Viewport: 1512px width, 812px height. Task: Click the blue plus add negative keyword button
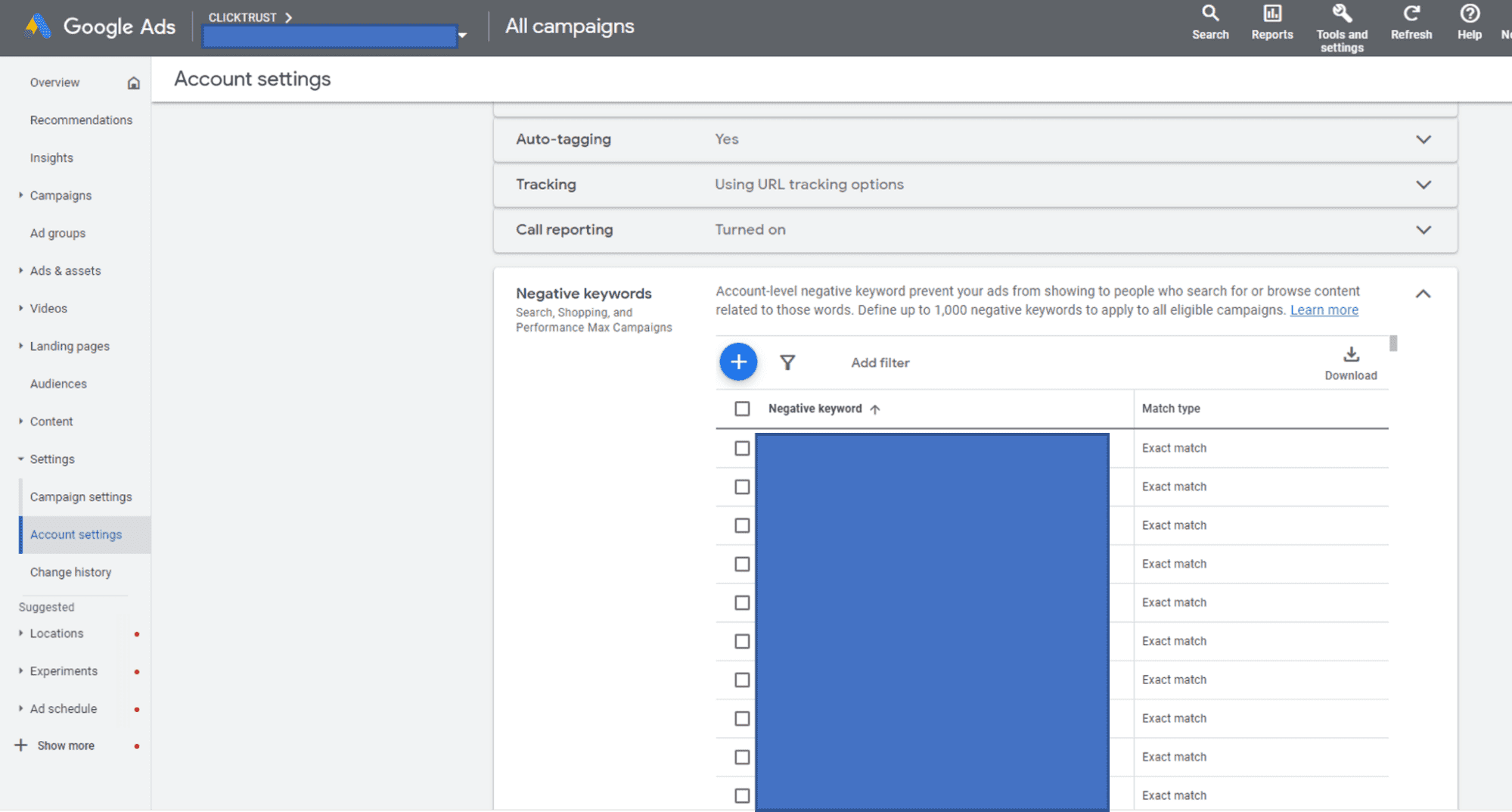(738, 362)
